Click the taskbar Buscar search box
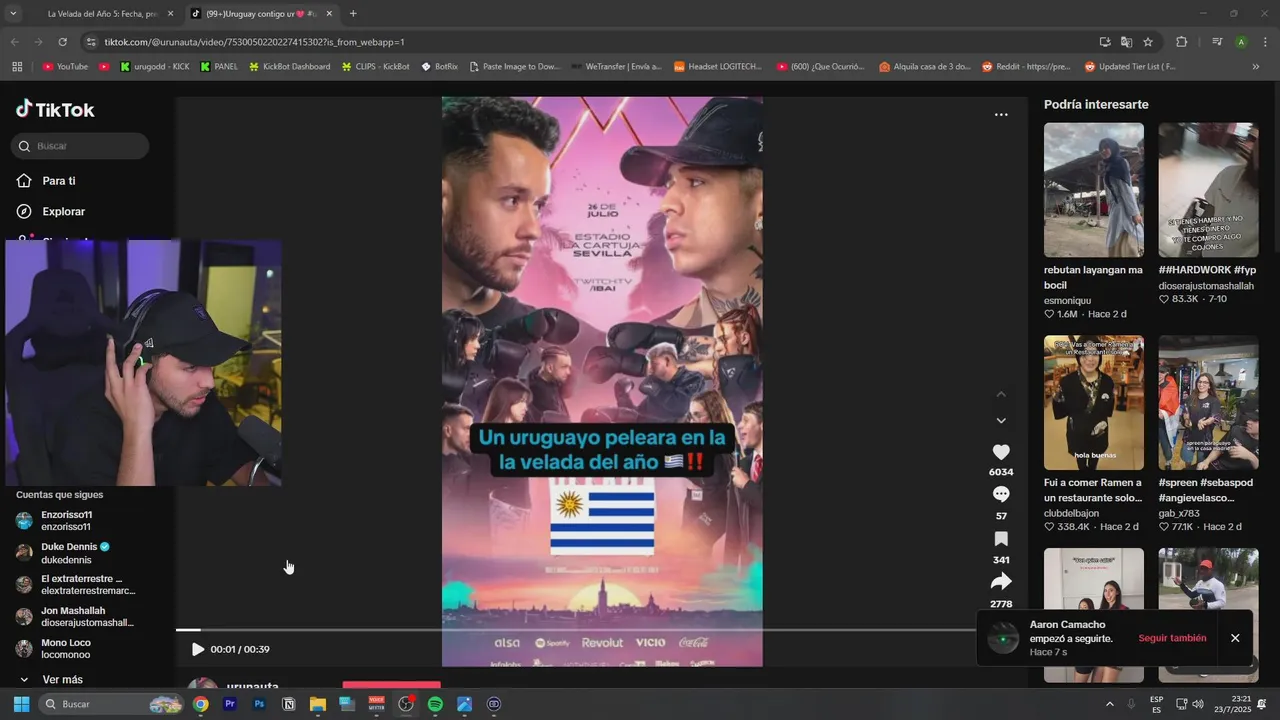 (110, 704)
